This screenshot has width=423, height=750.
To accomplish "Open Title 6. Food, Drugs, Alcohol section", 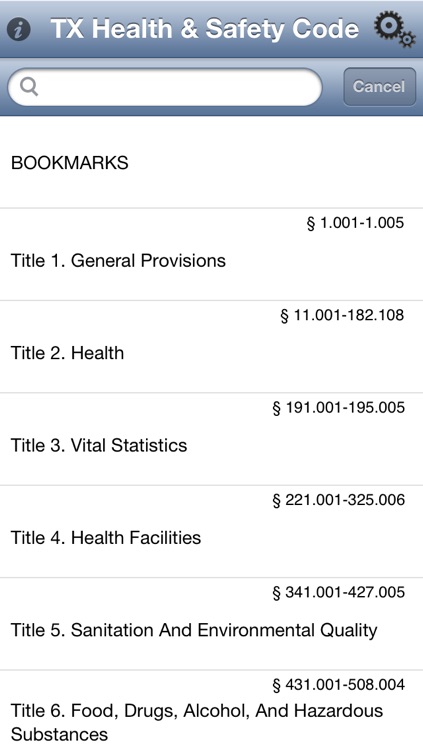I will (212, 710).
